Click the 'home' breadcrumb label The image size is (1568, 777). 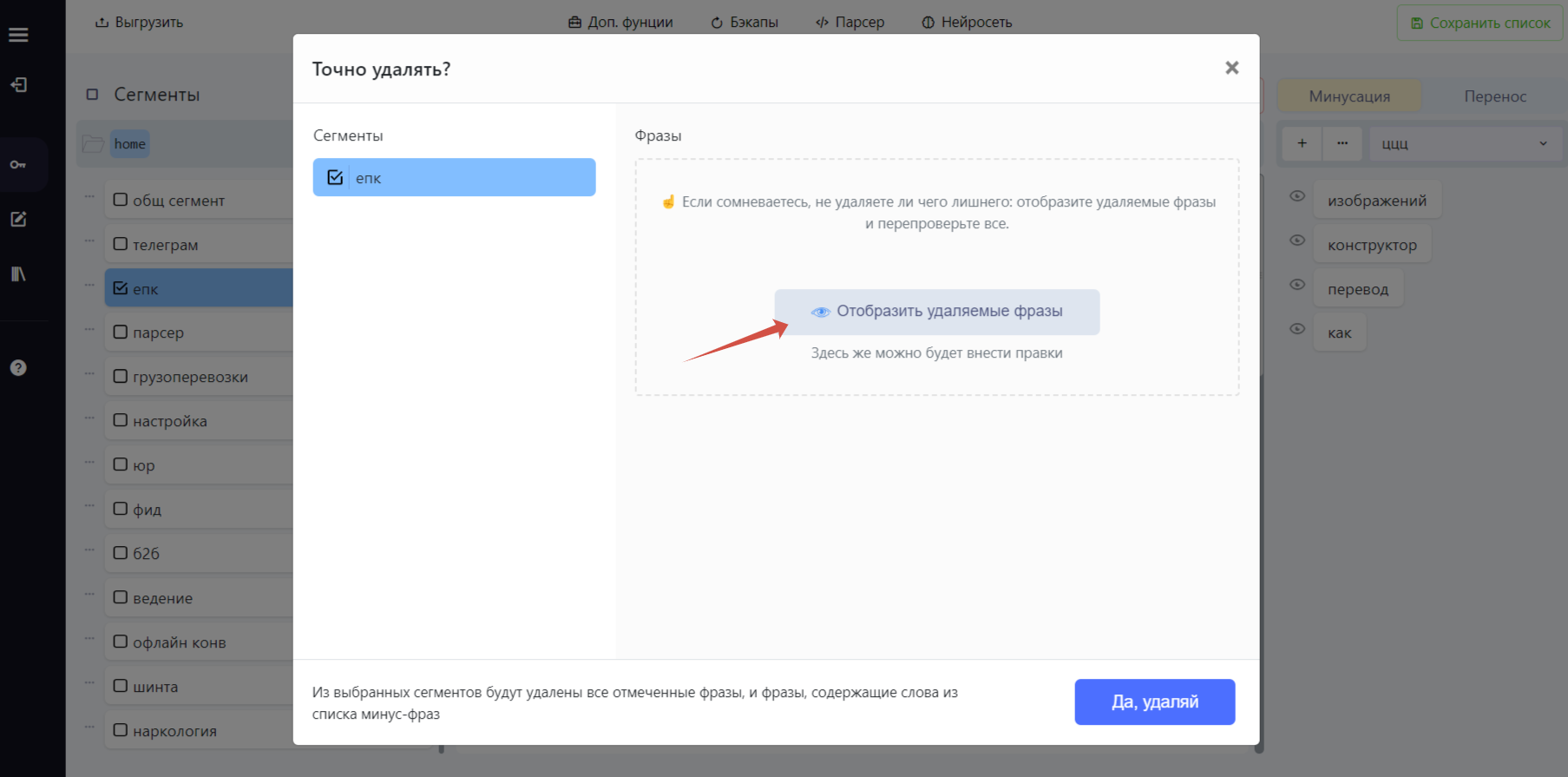(130, 144)
